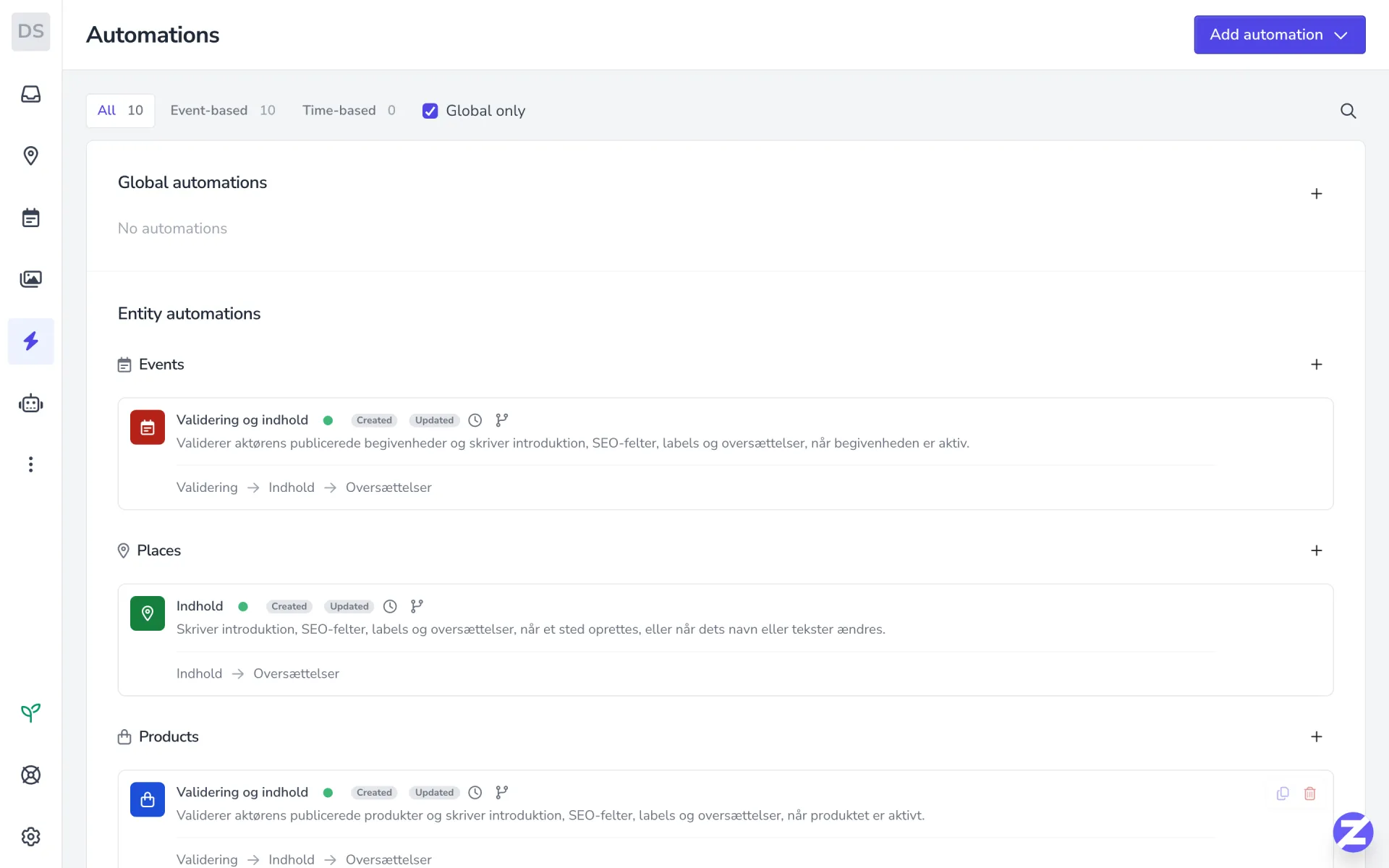
Task: Click the branch icon on Events automation
Action: pos(501,420)
